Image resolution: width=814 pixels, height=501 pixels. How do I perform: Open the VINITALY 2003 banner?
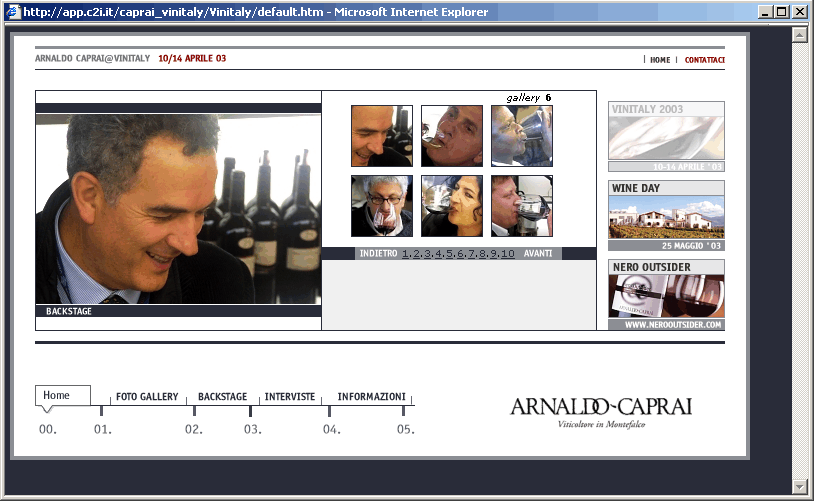[666, 136]
